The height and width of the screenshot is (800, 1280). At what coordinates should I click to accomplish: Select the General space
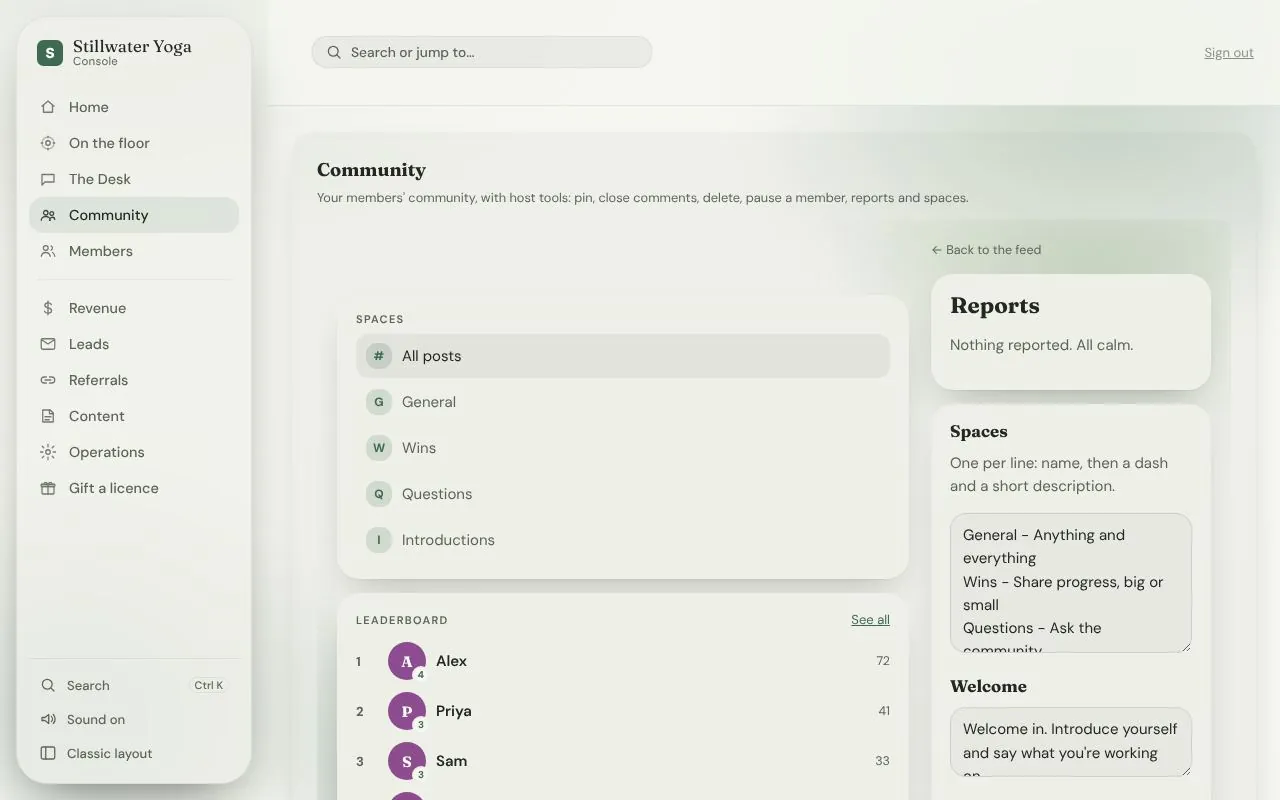pos(623,402)
